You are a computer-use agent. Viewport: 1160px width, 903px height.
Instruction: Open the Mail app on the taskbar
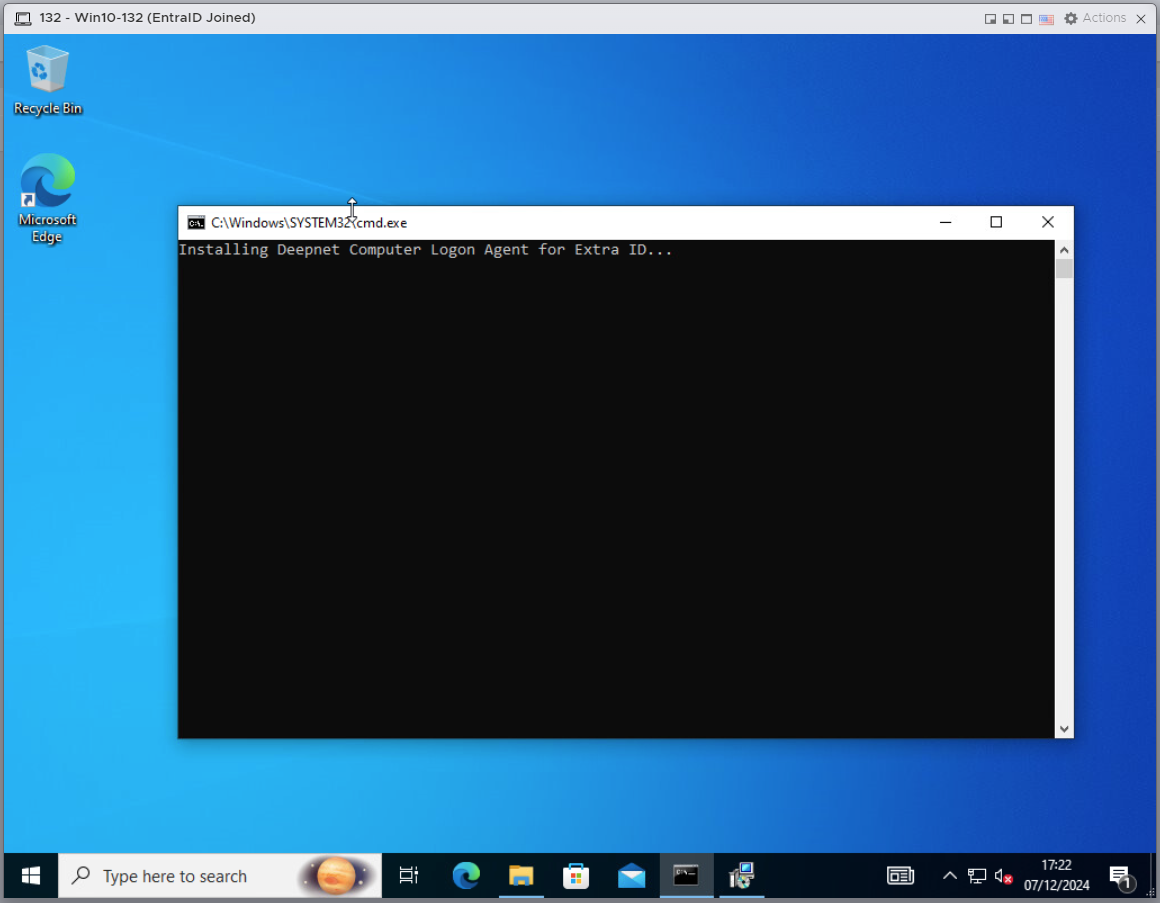(631, 876)
